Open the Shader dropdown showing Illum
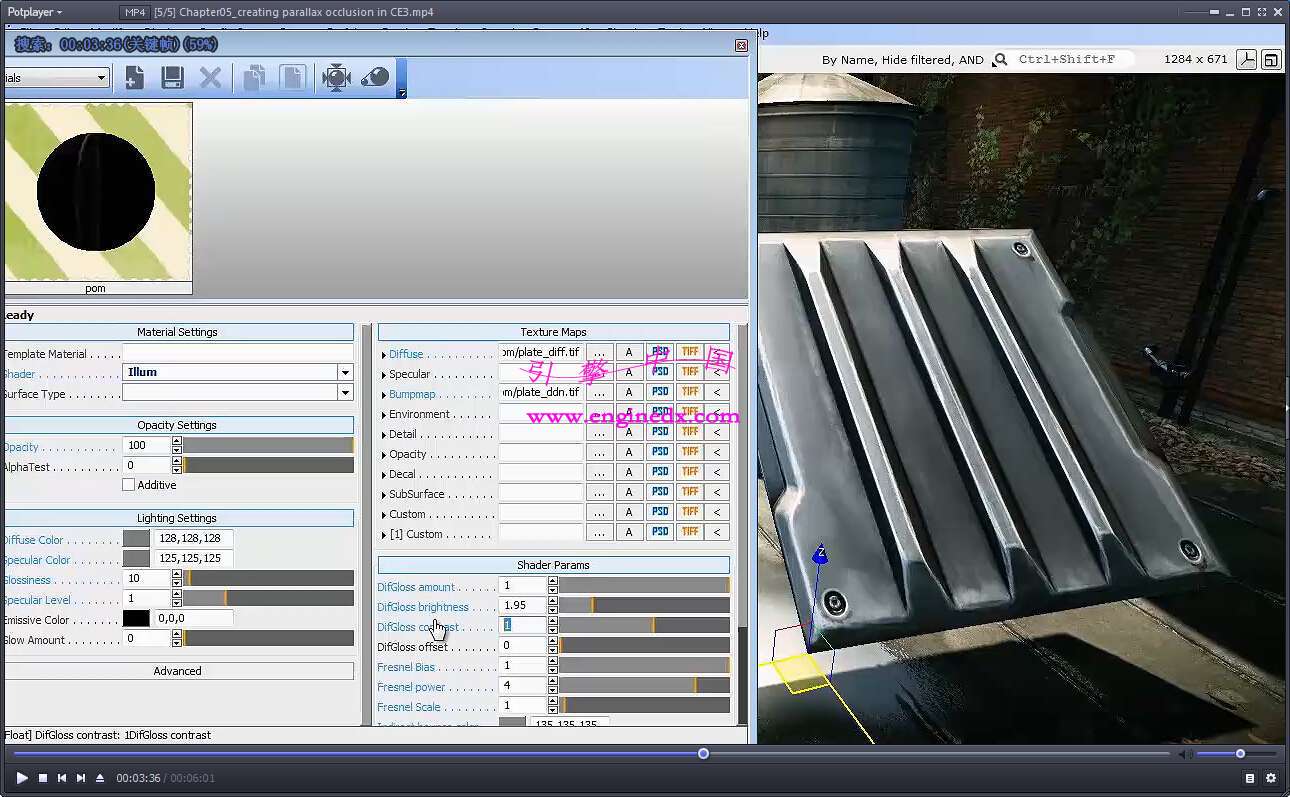This screenshot has height=797, width=1290. click(x=346, y=372)
